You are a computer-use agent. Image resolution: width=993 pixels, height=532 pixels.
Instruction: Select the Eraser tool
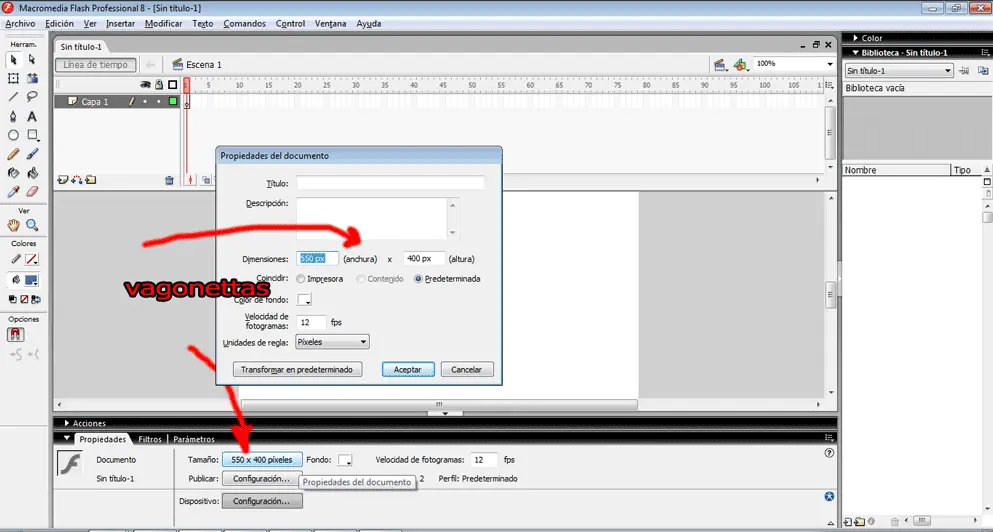(x=32, y=191)
